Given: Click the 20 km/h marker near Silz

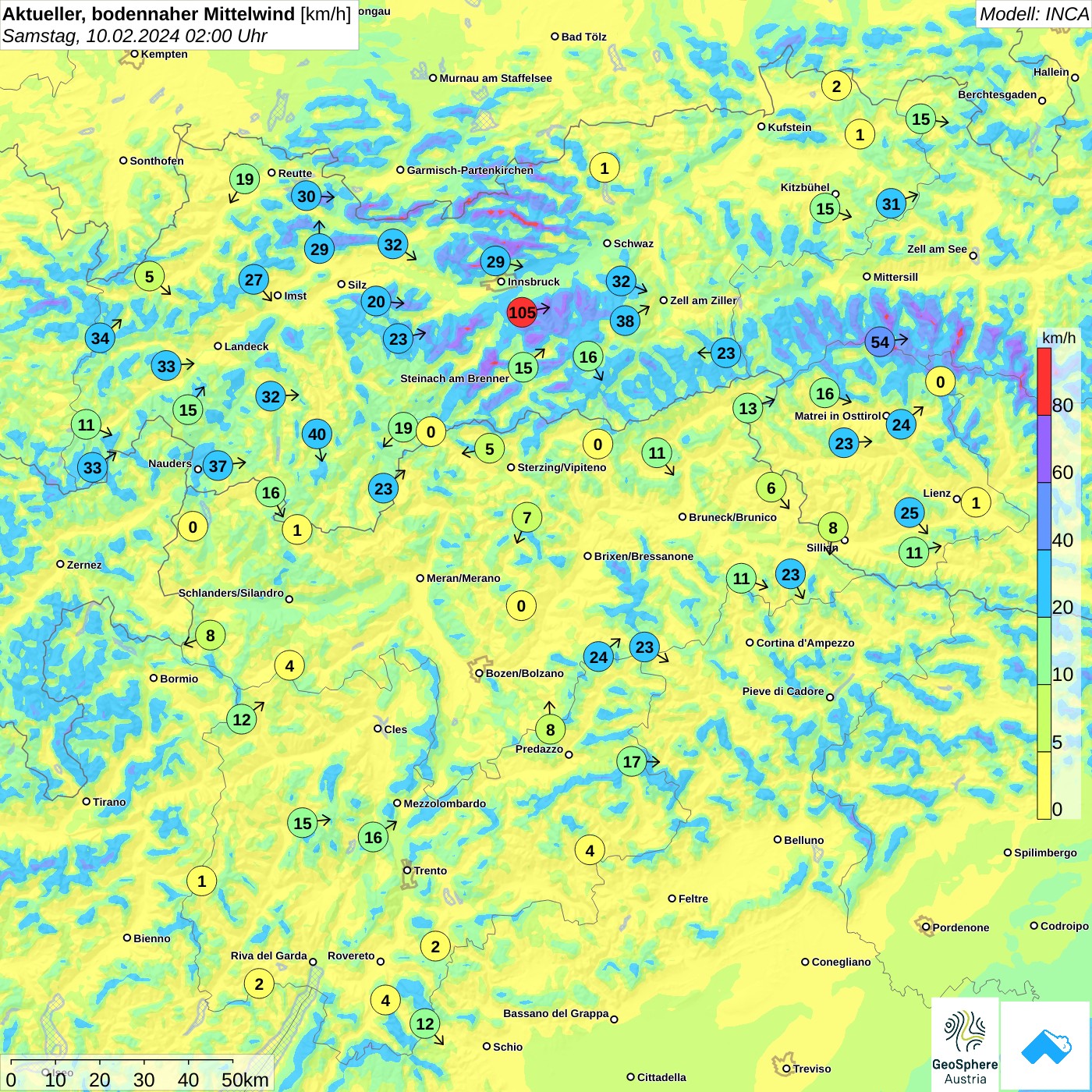Looking at the screenshot, I should click(x=376, y=302).
